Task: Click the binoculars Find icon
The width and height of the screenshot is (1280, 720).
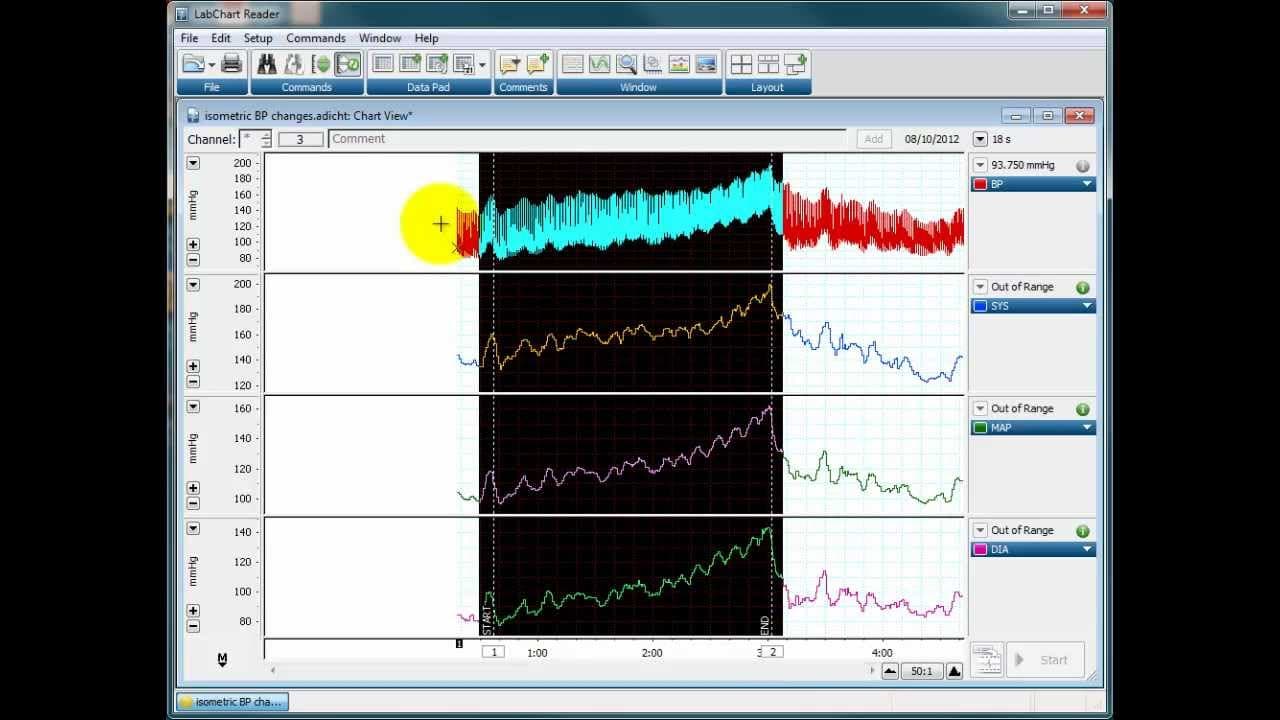Action: 267,64
